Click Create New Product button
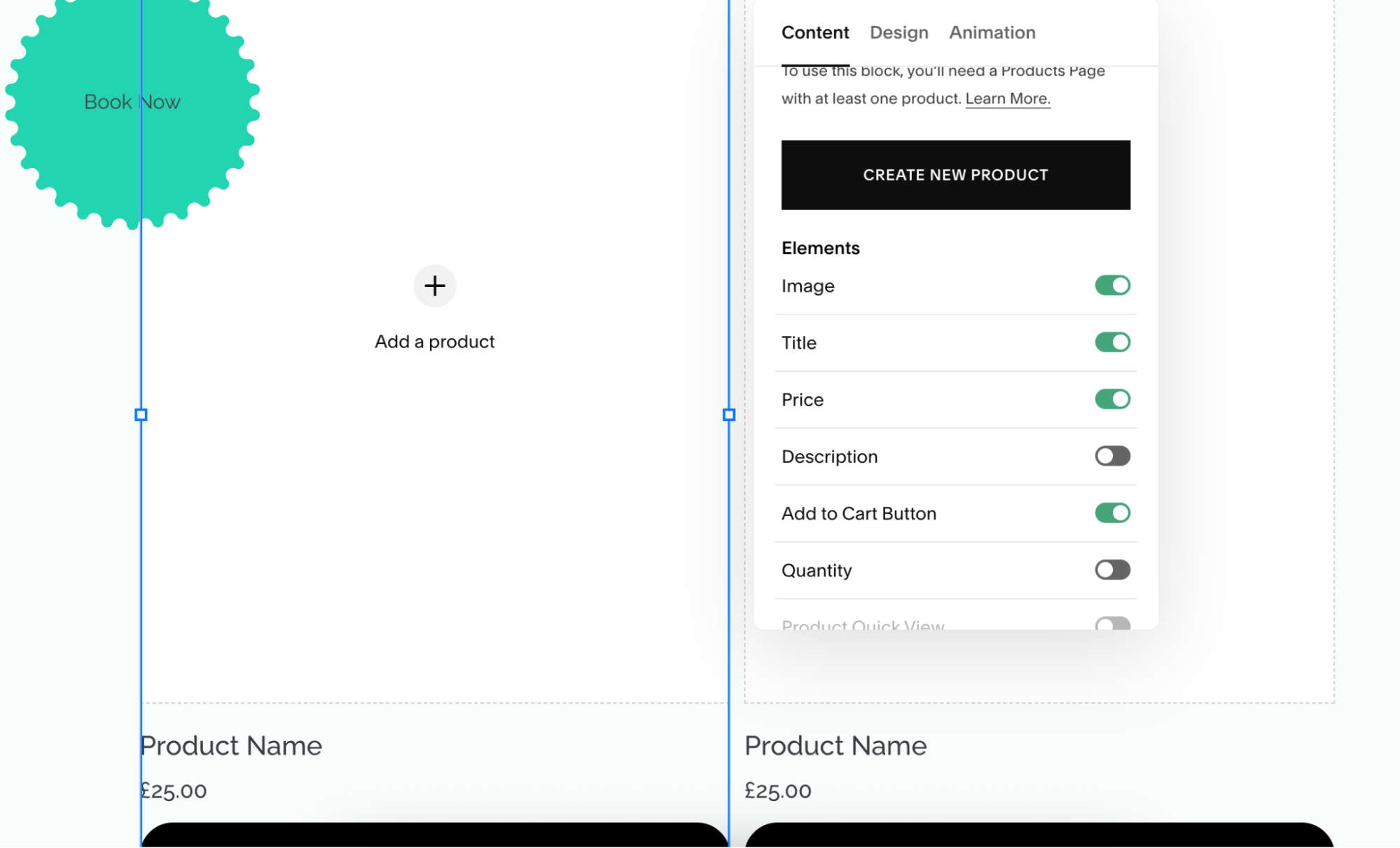The width and height of the screenshot is (1400, 848). click(955, 175)
